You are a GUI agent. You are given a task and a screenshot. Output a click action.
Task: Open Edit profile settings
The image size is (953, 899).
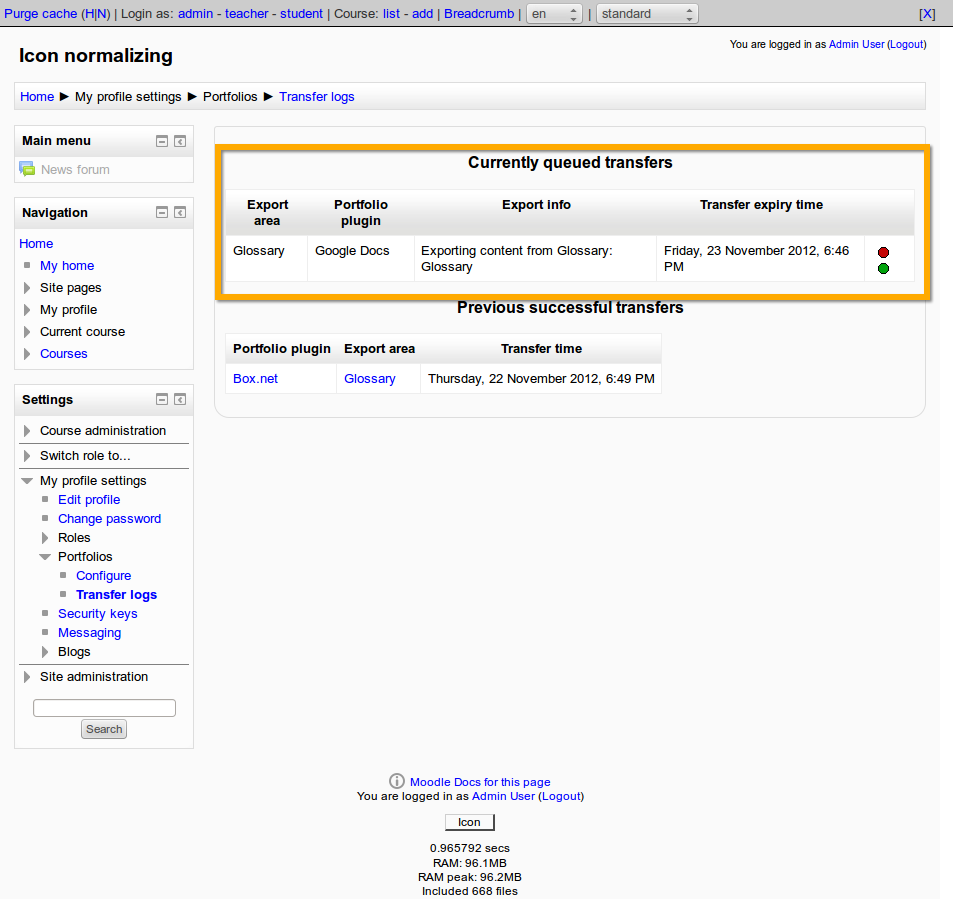pyautogui.click(x=89, y=500)
